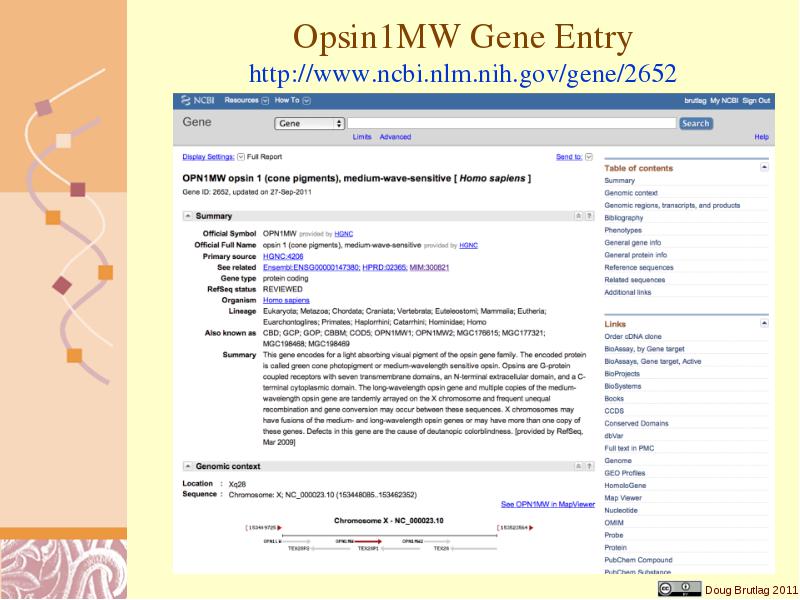This screenshot has height=600, width=800.
Task: Open the HPRD:02365 link
Action: [x=385, y=267]
